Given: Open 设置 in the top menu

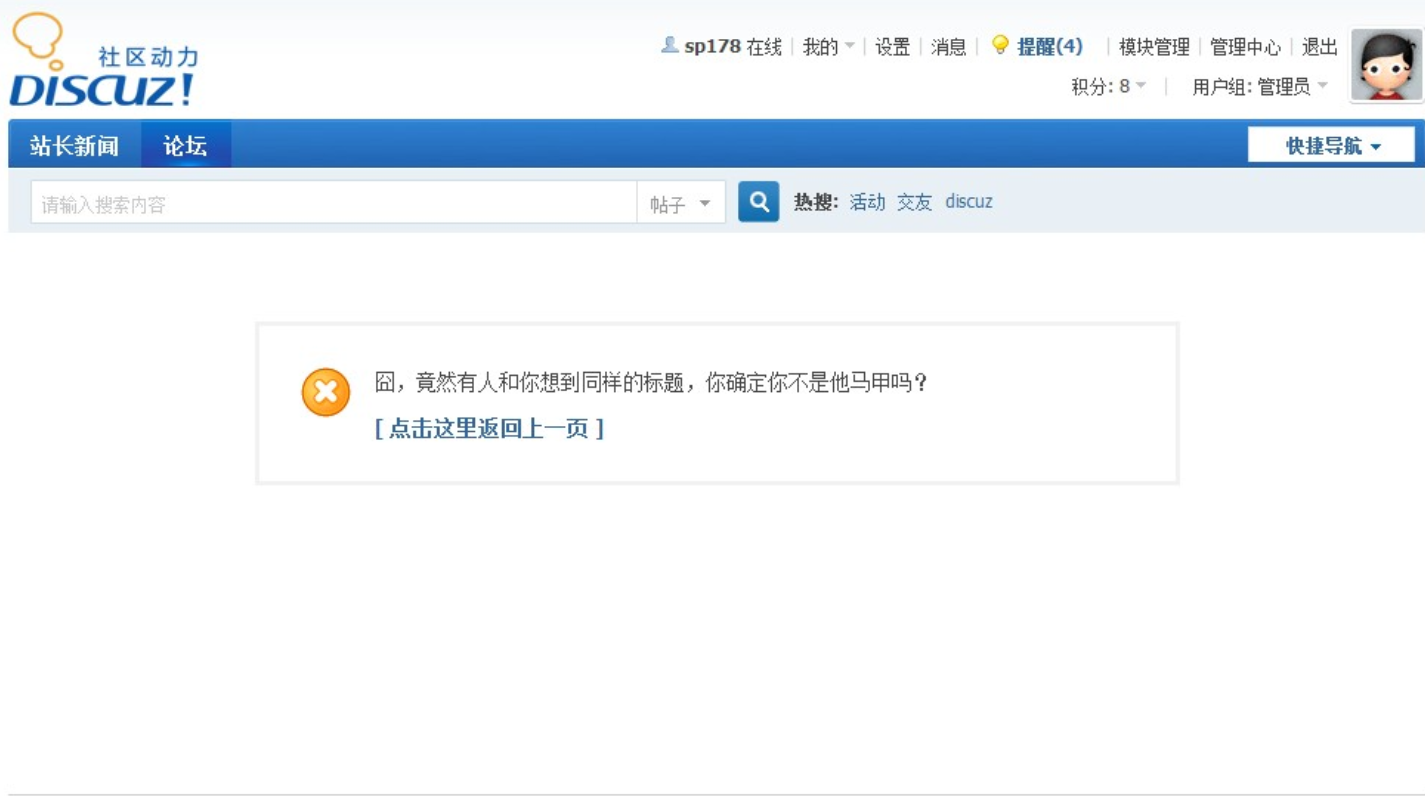Looking at the screenshot, I should pyautogui.click(x=892, y=47).
